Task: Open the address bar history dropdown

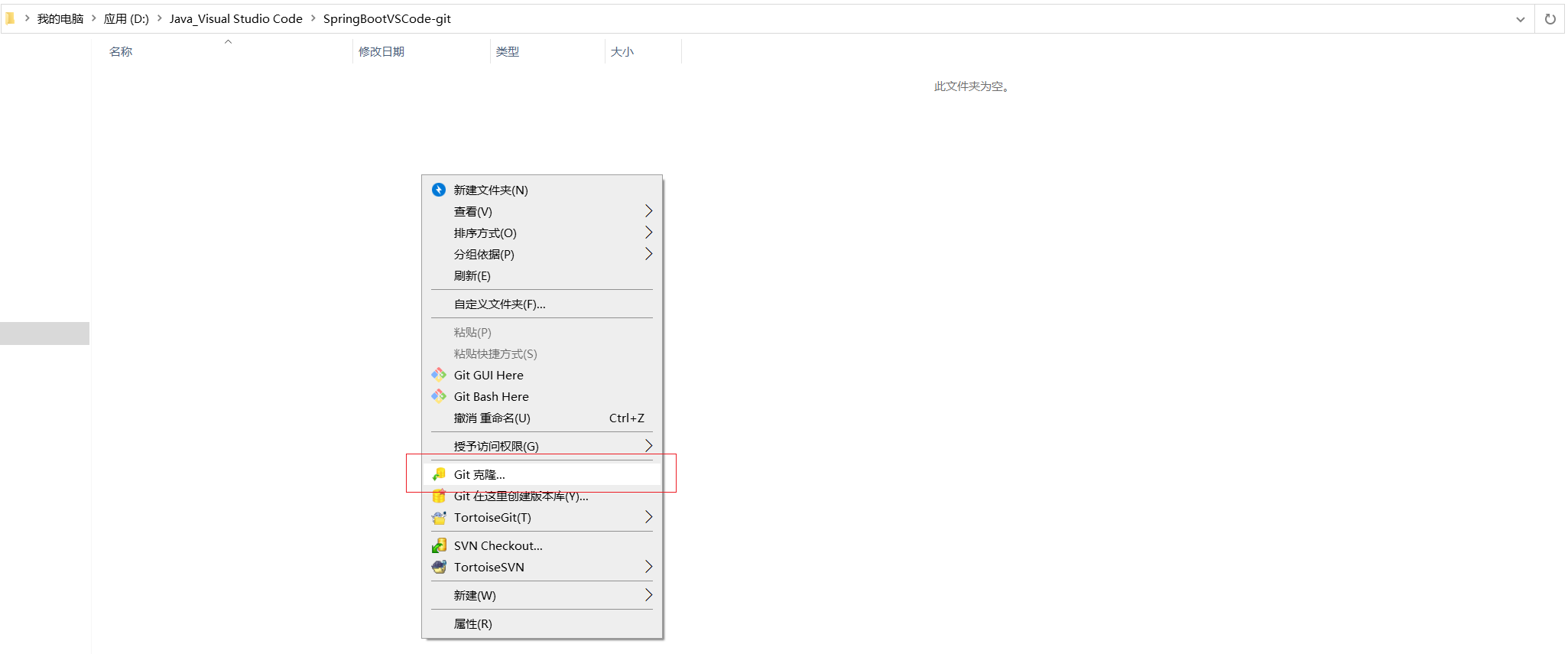Action: tap(1521, 19)
